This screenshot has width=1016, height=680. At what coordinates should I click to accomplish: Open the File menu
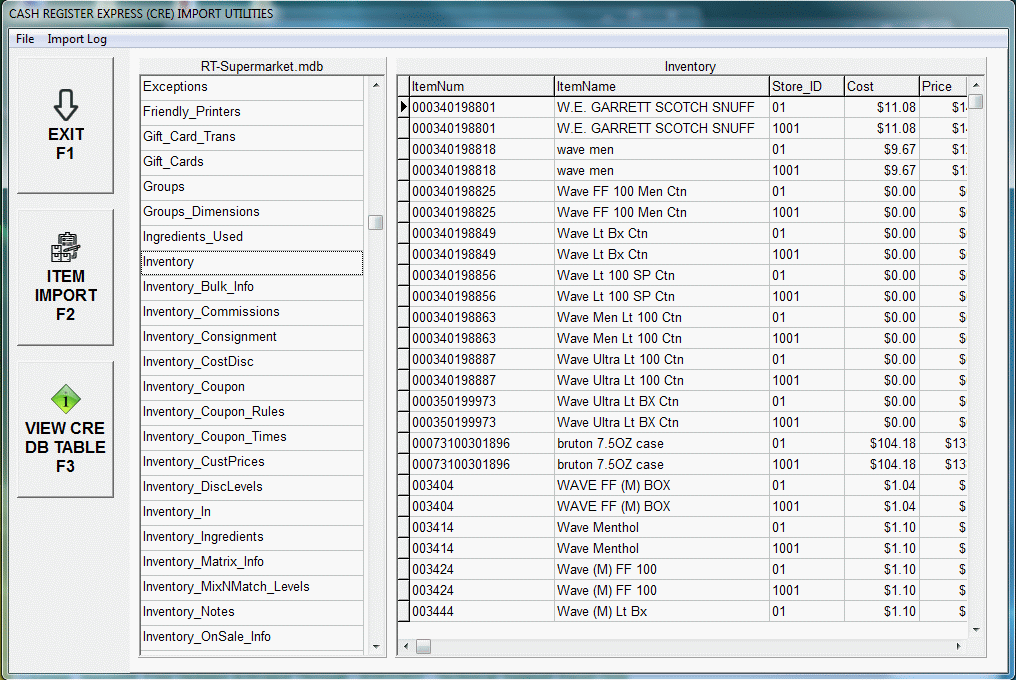click(25, 39)
